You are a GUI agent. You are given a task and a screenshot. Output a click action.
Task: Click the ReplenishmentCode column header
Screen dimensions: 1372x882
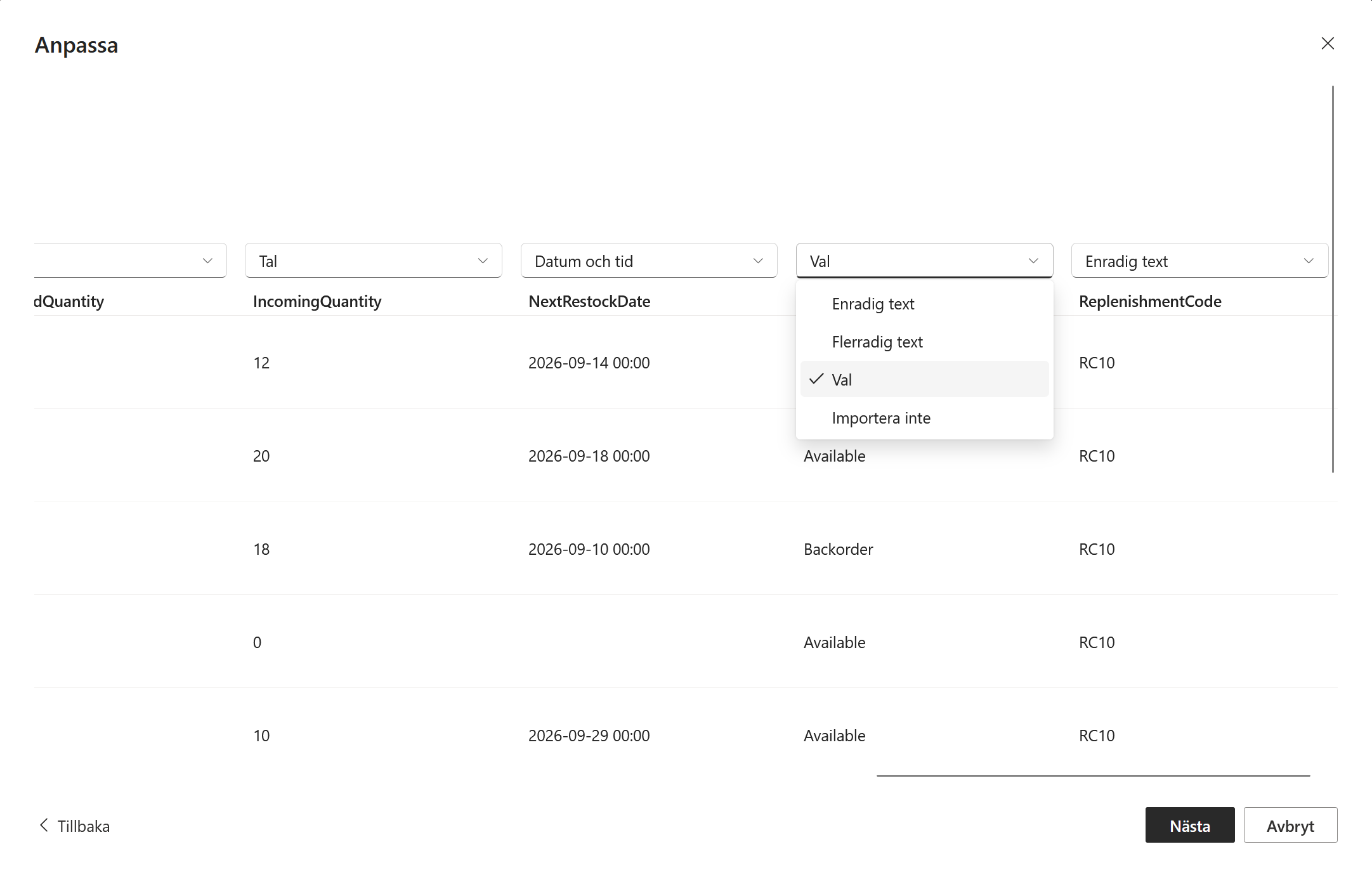(x=1150, y=301)
